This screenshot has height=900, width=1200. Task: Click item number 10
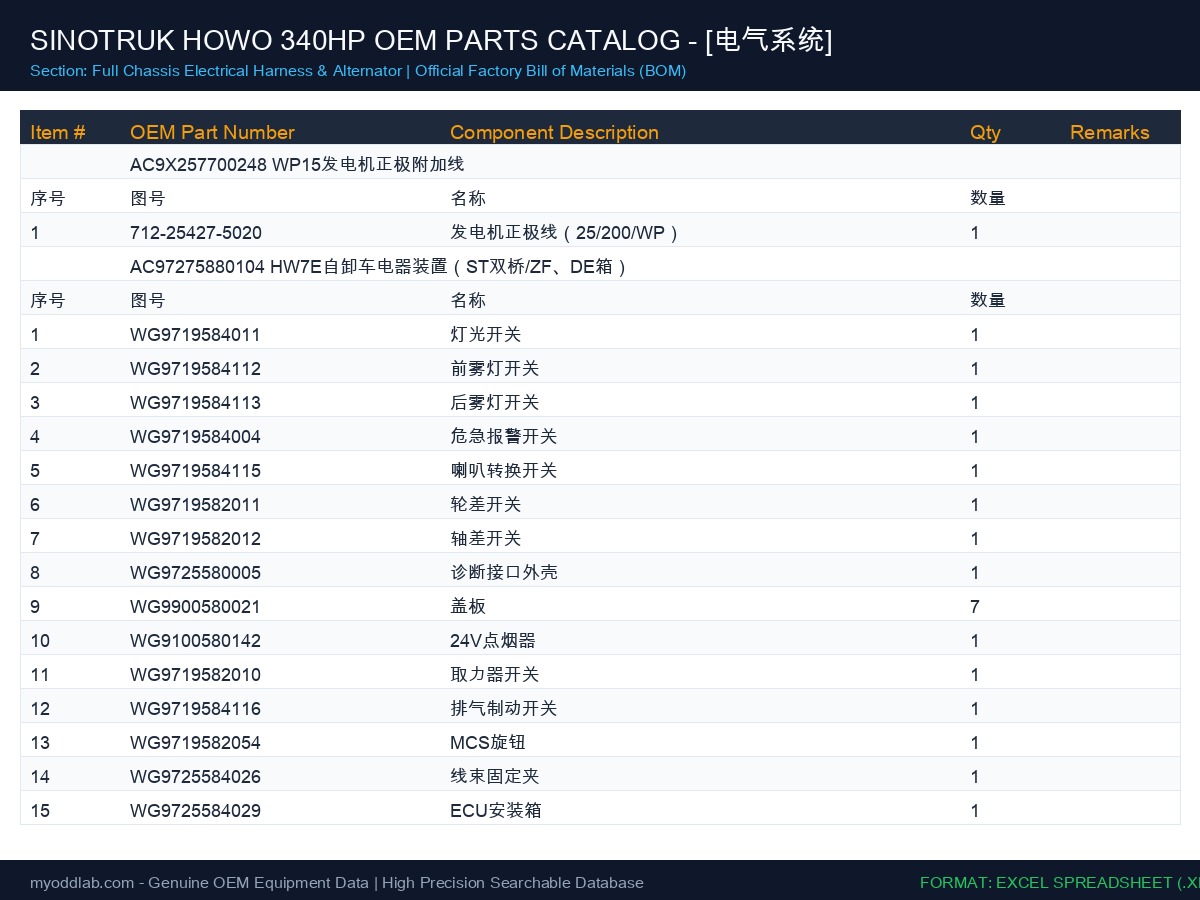coord(40,641)
